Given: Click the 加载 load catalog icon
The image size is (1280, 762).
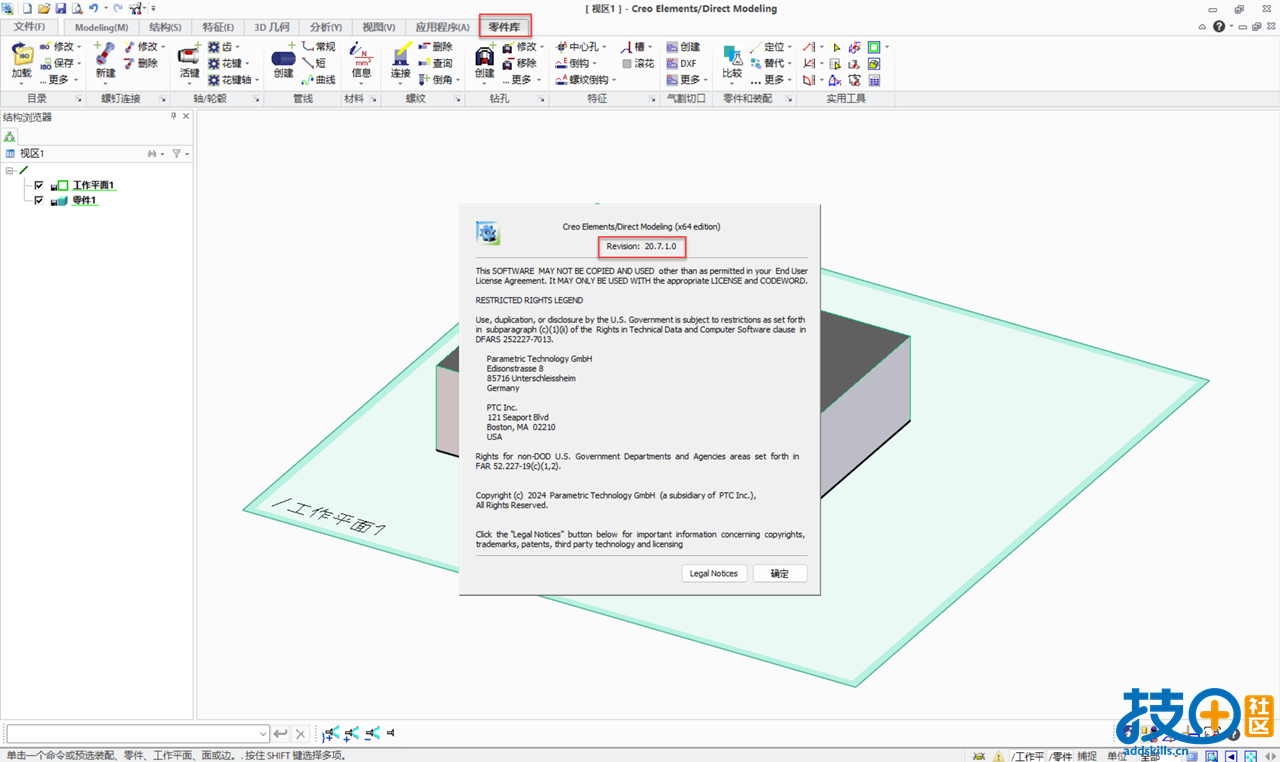Looking at the screenshot, I should [21, 60].
